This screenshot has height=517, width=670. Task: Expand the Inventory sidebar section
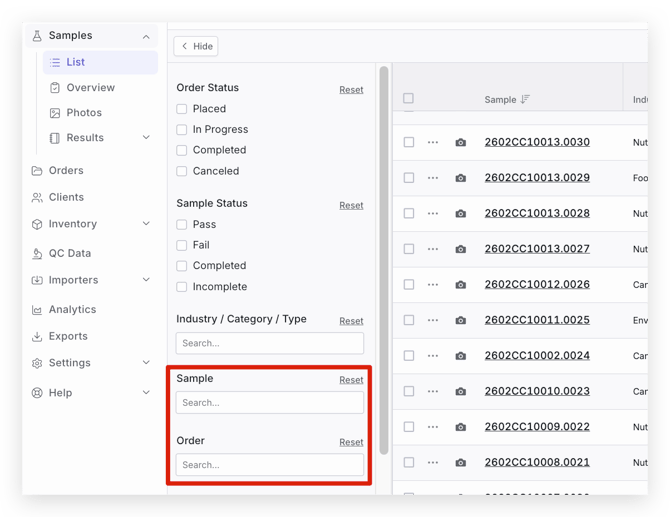pyautogui.click(x=146, y=224)
